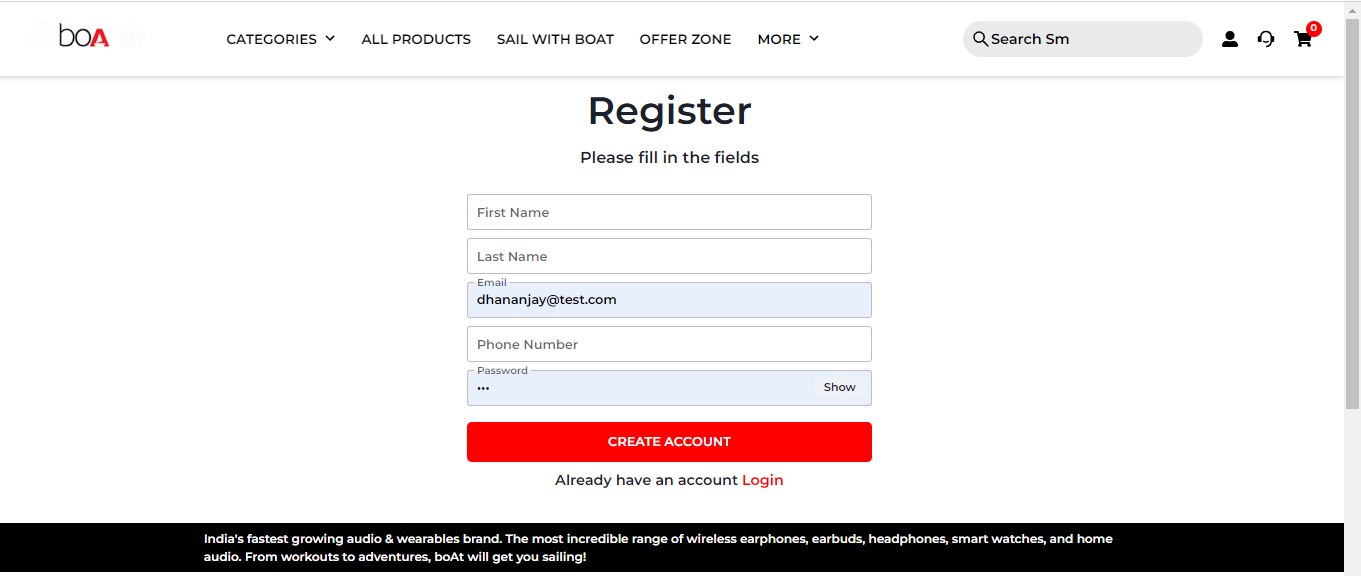Open the shopping cart icon
Viewport: 1361px width, 576px height.
(1302, 40)
